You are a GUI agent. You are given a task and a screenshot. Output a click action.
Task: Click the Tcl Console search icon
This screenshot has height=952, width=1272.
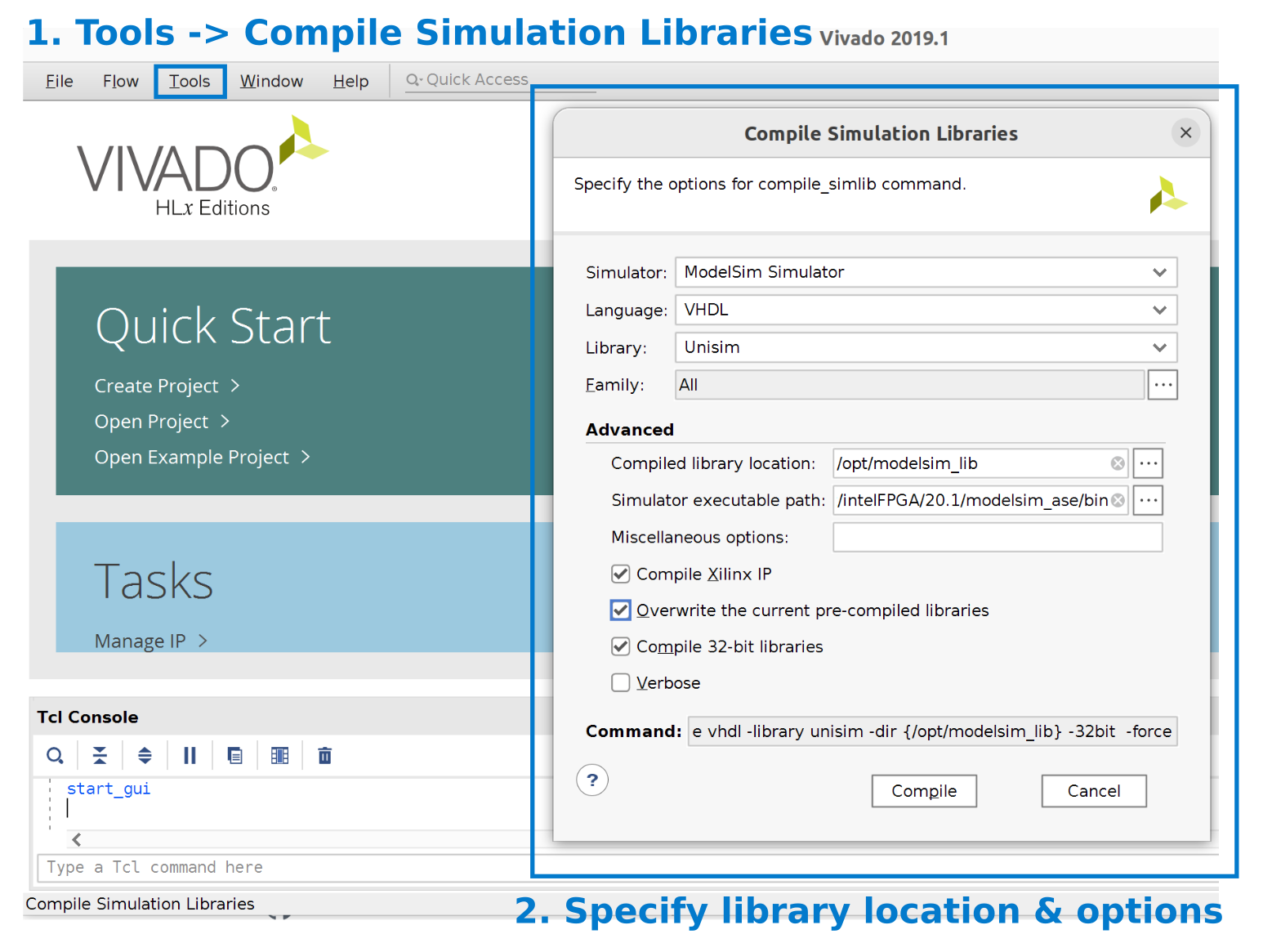(x=55, y=756)
